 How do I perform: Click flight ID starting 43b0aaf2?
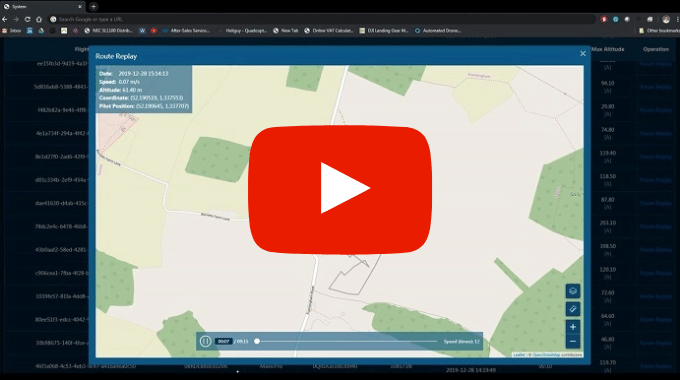[x=62, y=250]
